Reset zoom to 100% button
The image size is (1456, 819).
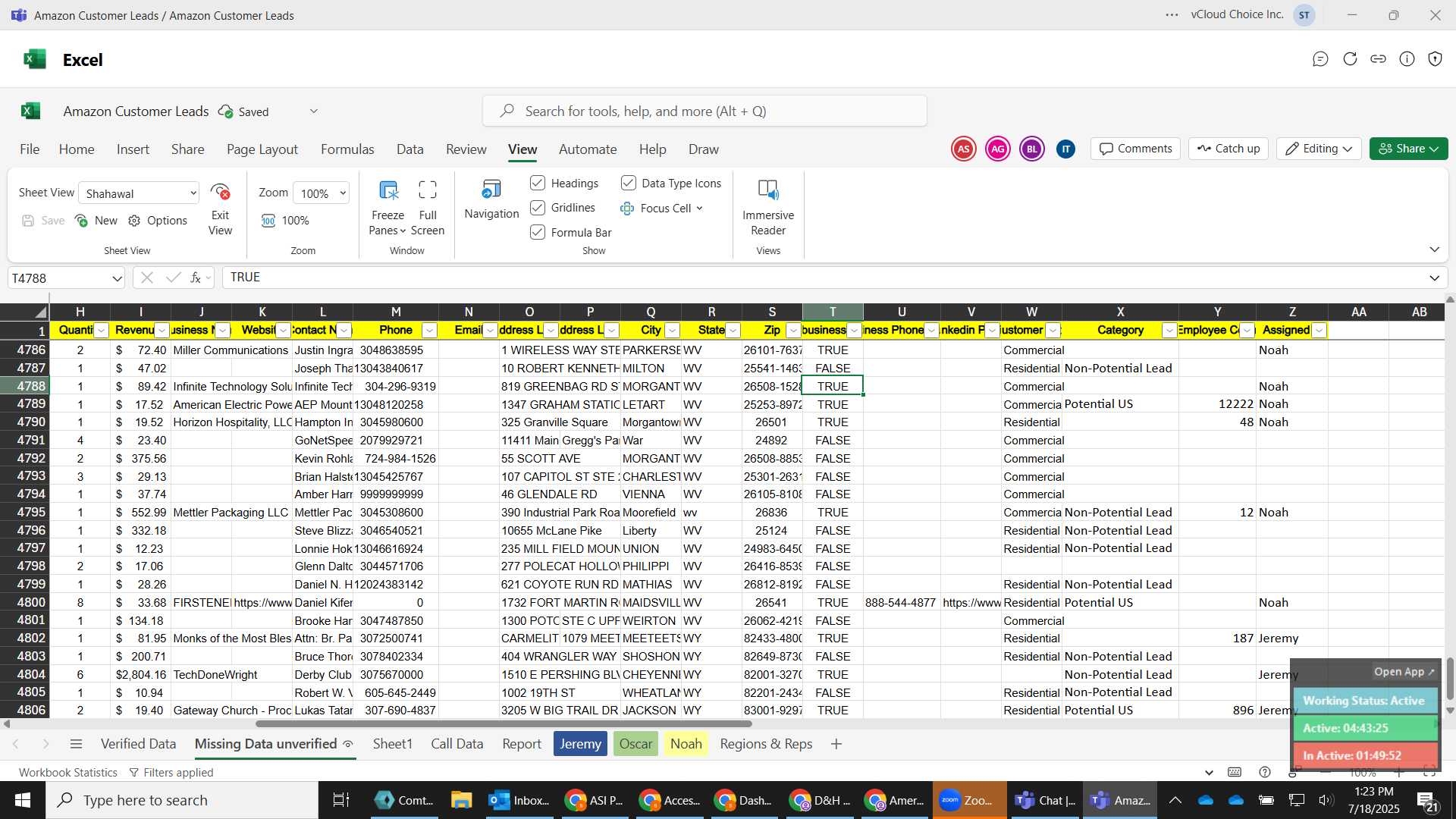[285, 221]
